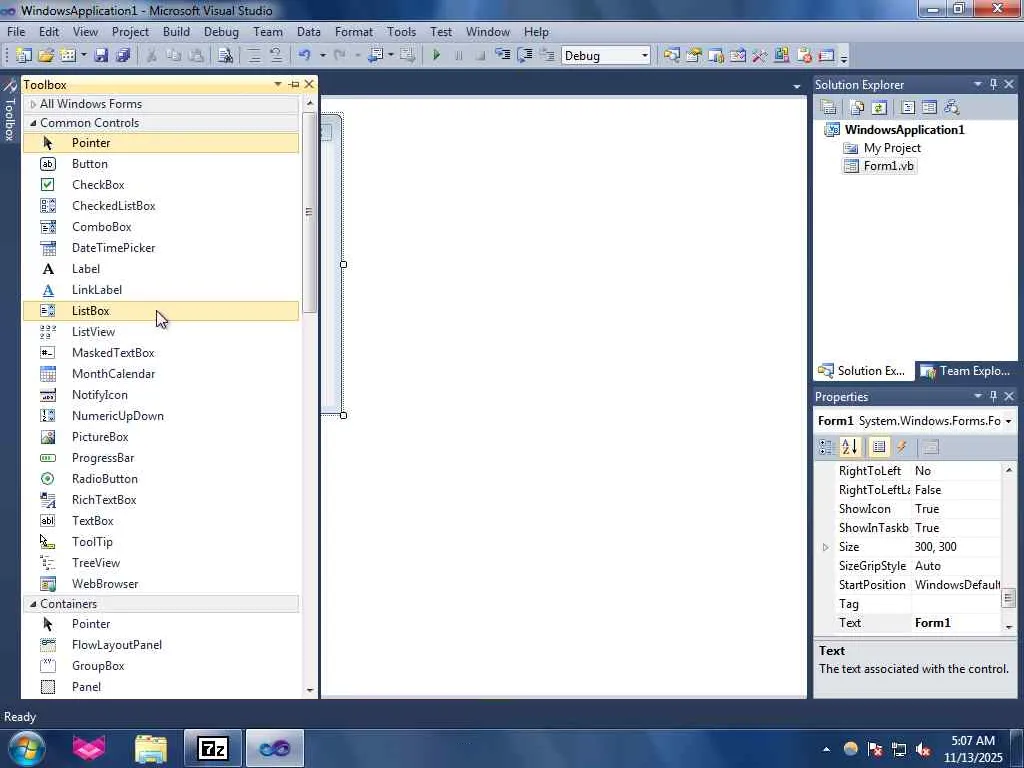1024x768 pixels.
Task: Select the TreeView control
Action: click(161, 563)
